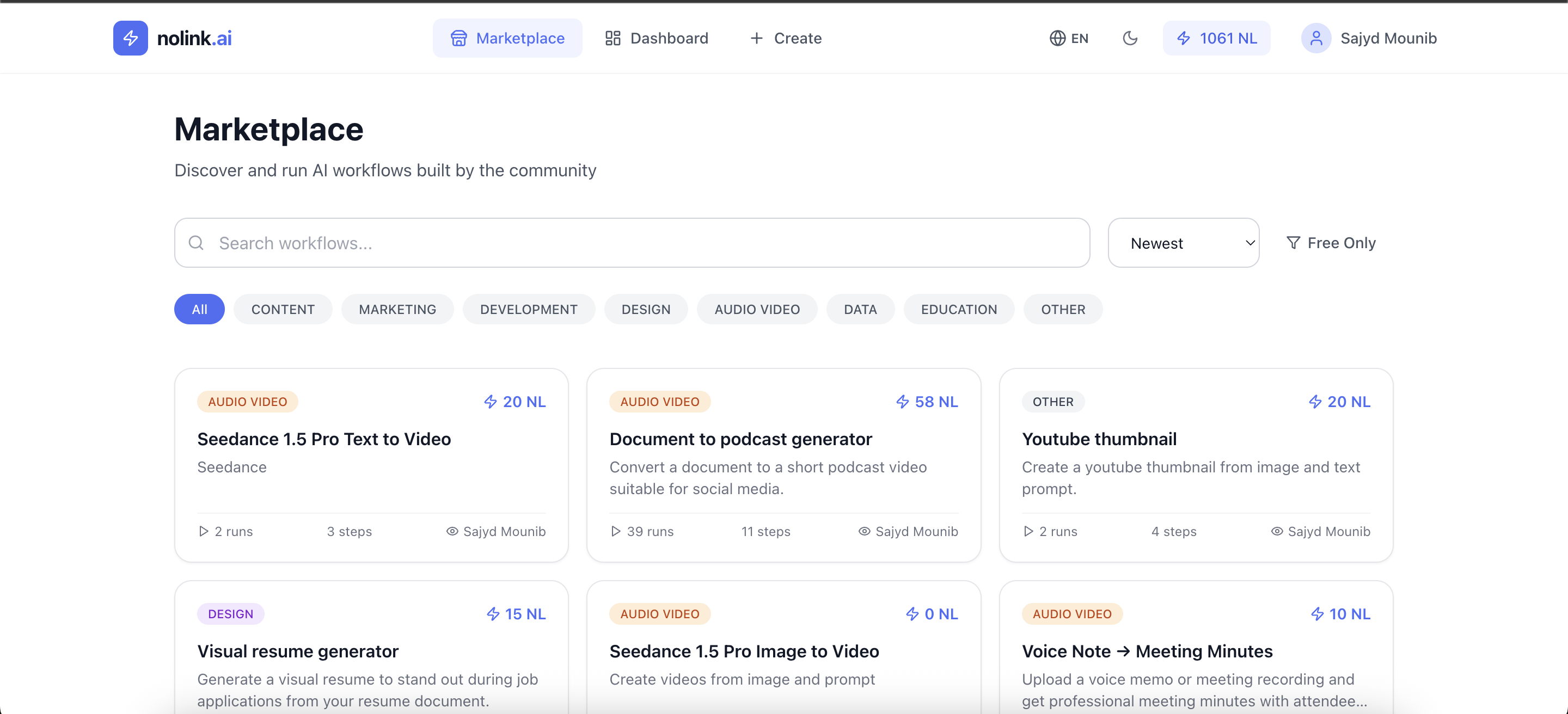Viewport: 1568px width, 714px height.
Task: Open the Youtube thumbnail workflow card
Action: coord(1099,439)
